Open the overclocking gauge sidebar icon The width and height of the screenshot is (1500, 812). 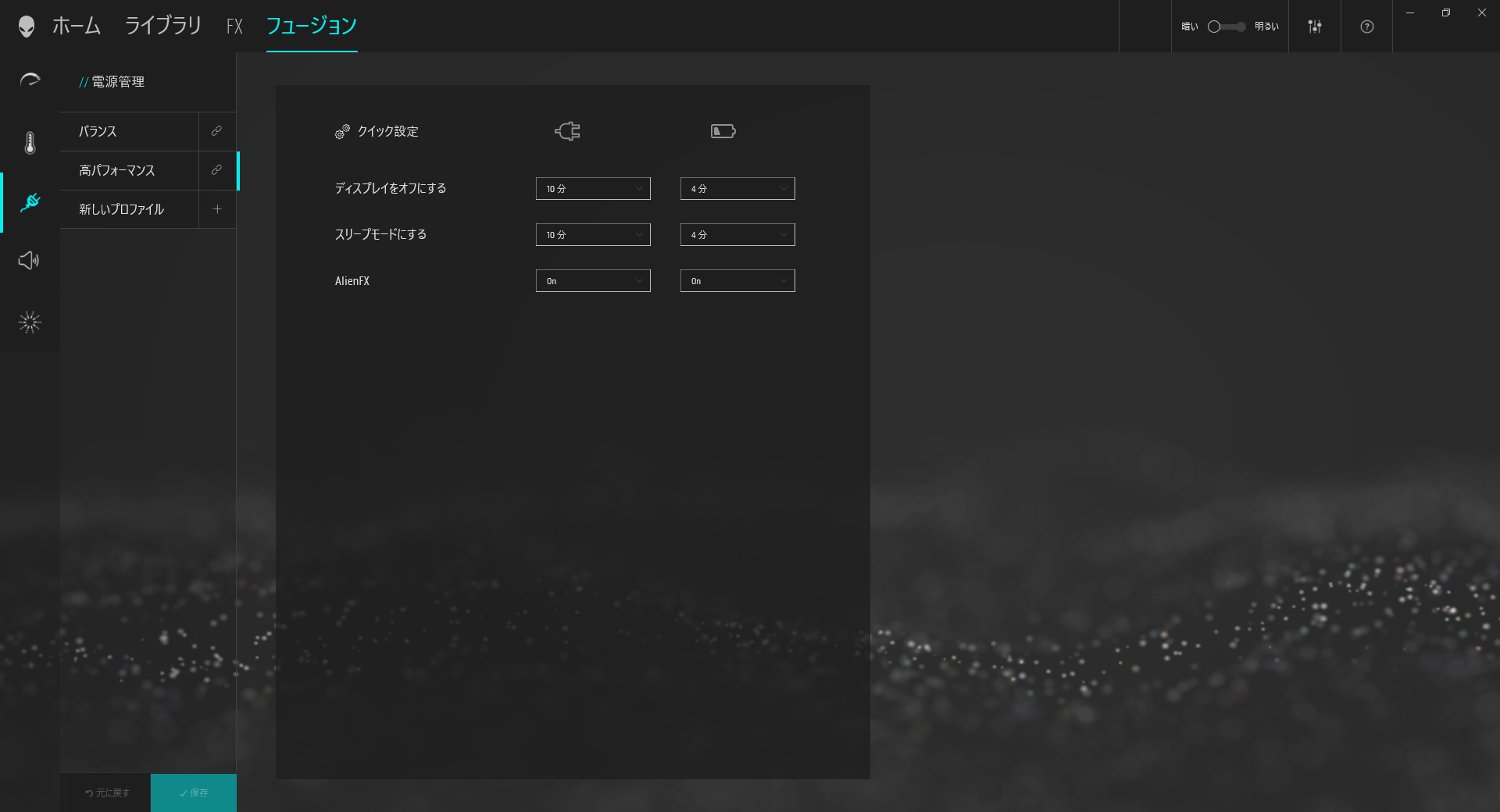coord(30,80)
